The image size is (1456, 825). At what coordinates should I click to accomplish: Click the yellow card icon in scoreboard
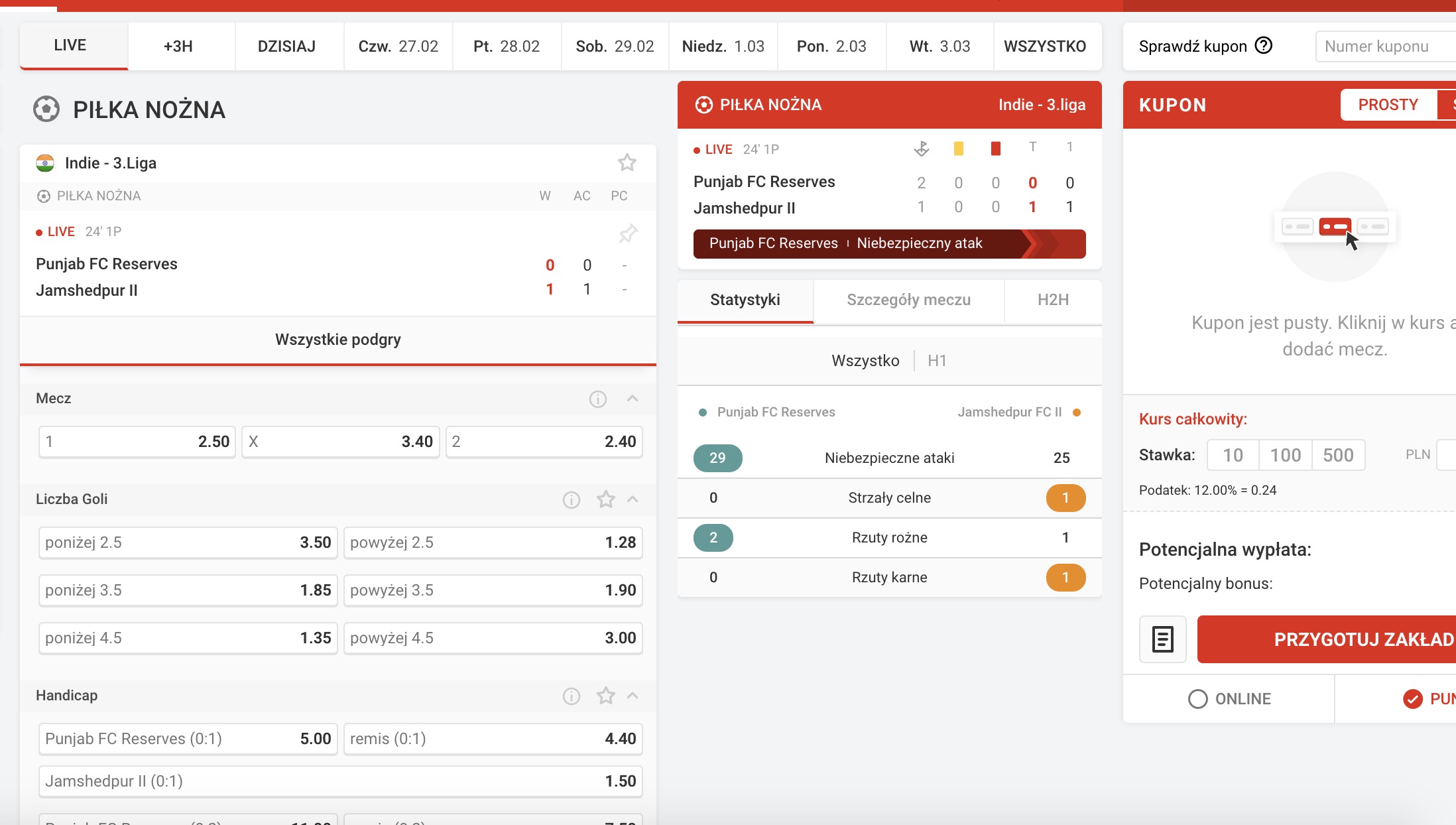(959, 149)
